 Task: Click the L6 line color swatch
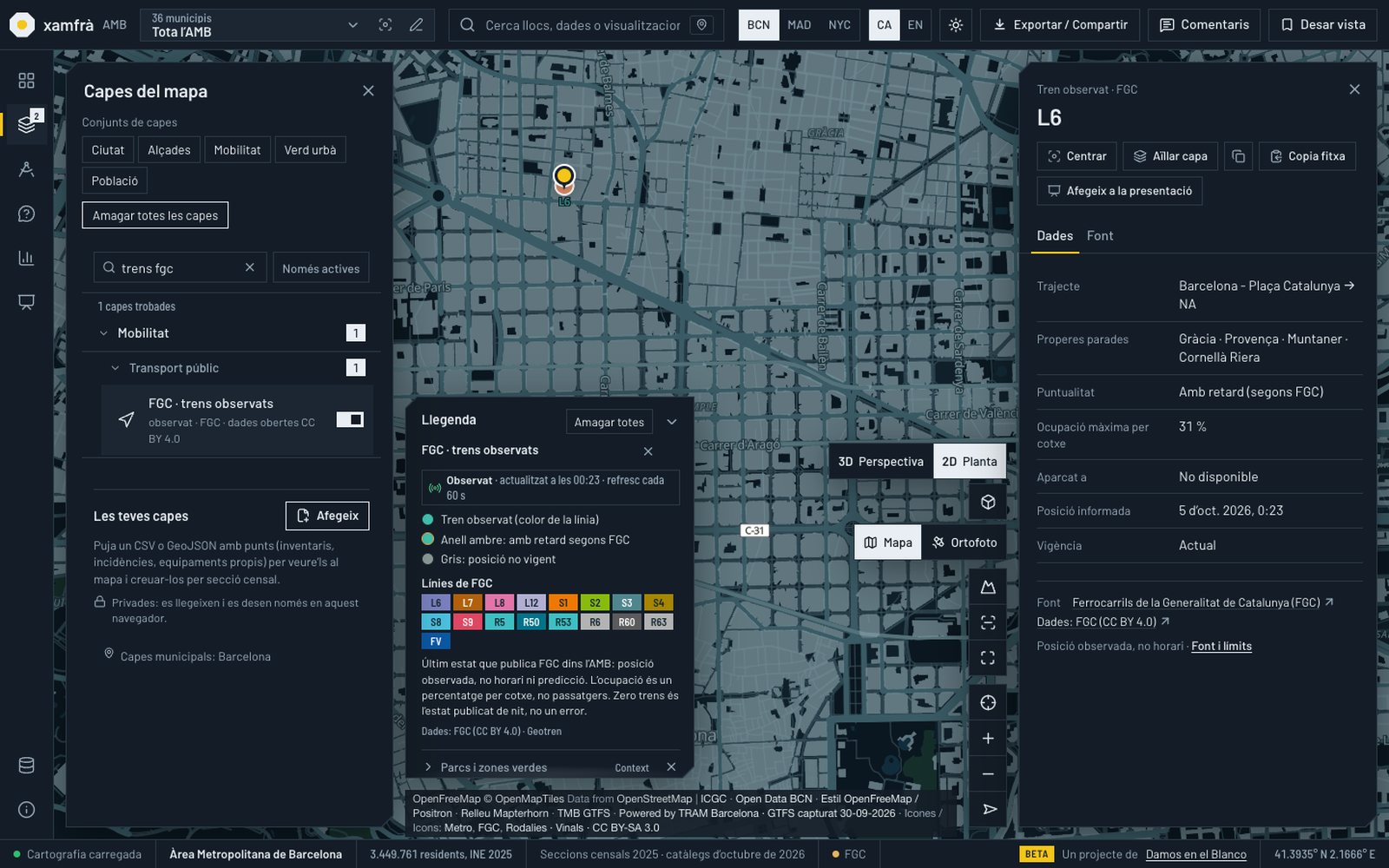pos(436,602)
